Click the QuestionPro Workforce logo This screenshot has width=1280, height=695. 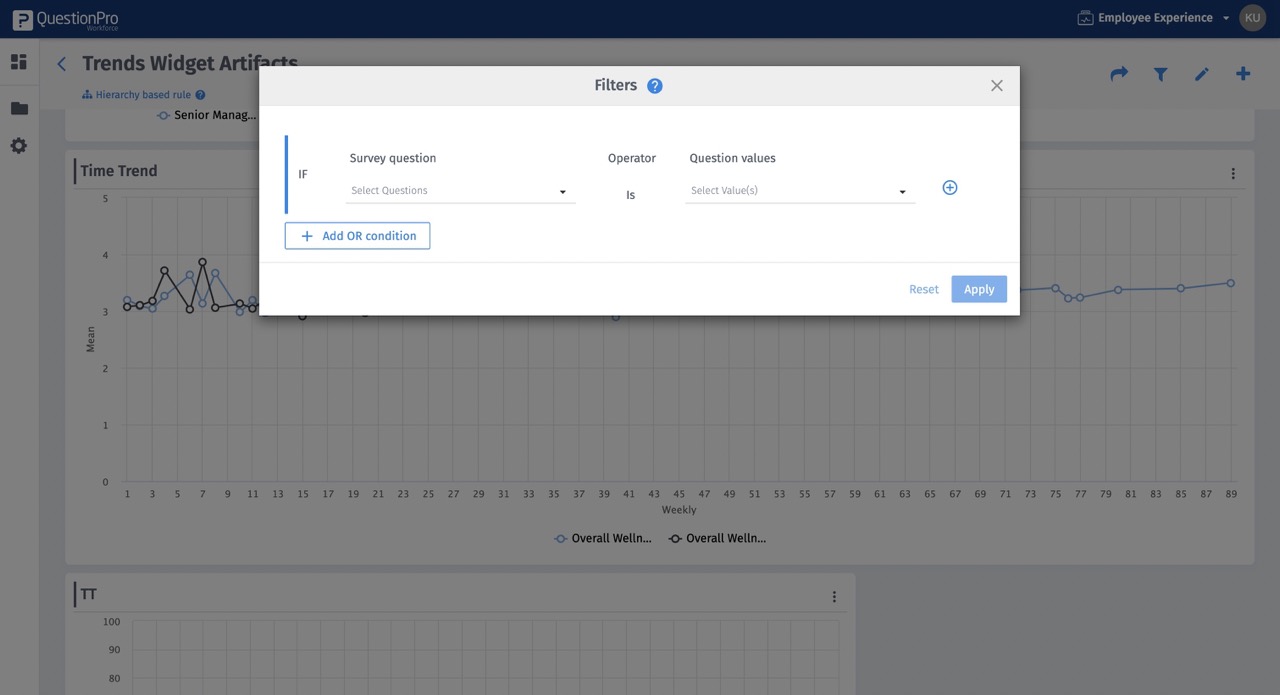pyautogui.click(x=66, y=19)
